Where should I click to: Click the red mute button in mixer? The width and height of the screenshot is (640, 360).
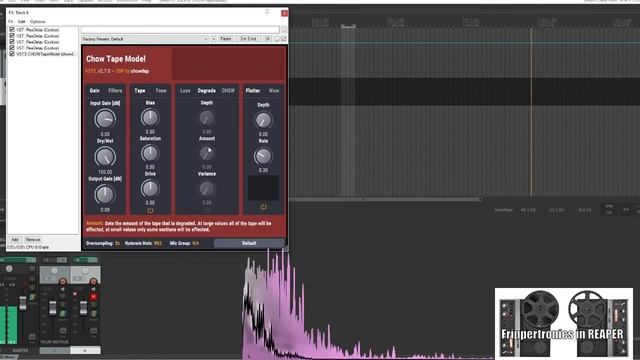(93, 296)
